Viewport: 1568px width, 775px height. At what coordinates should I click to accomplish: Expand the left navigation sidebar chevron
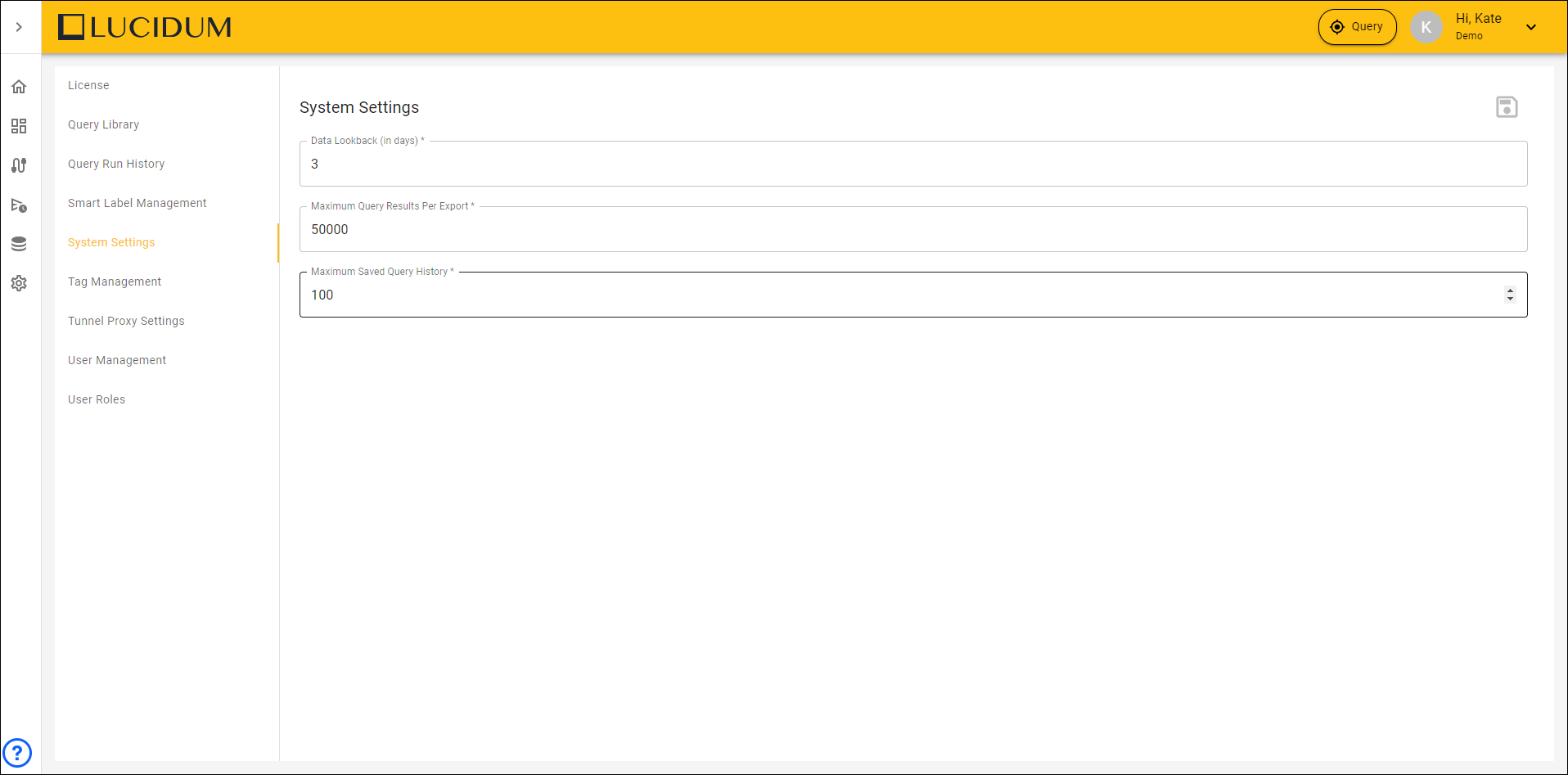(19, 27)
